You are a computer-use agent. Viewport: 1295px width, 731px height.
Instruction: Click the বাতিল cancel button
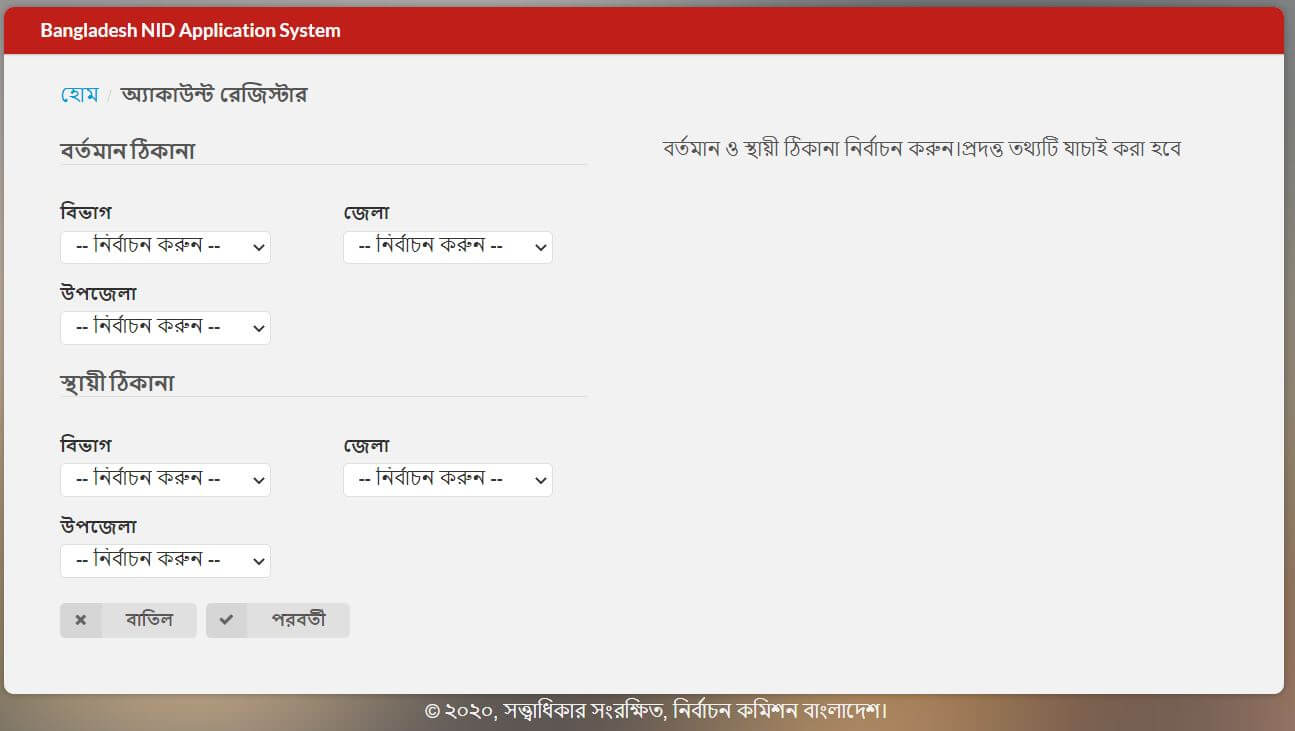(x=148, y=620)
